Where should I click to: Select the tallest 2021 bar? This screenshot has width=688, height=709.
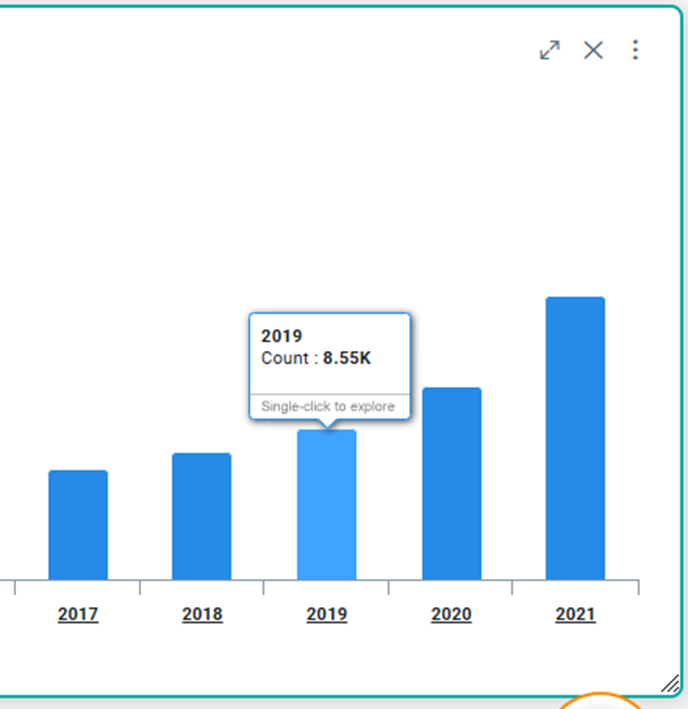575,438
